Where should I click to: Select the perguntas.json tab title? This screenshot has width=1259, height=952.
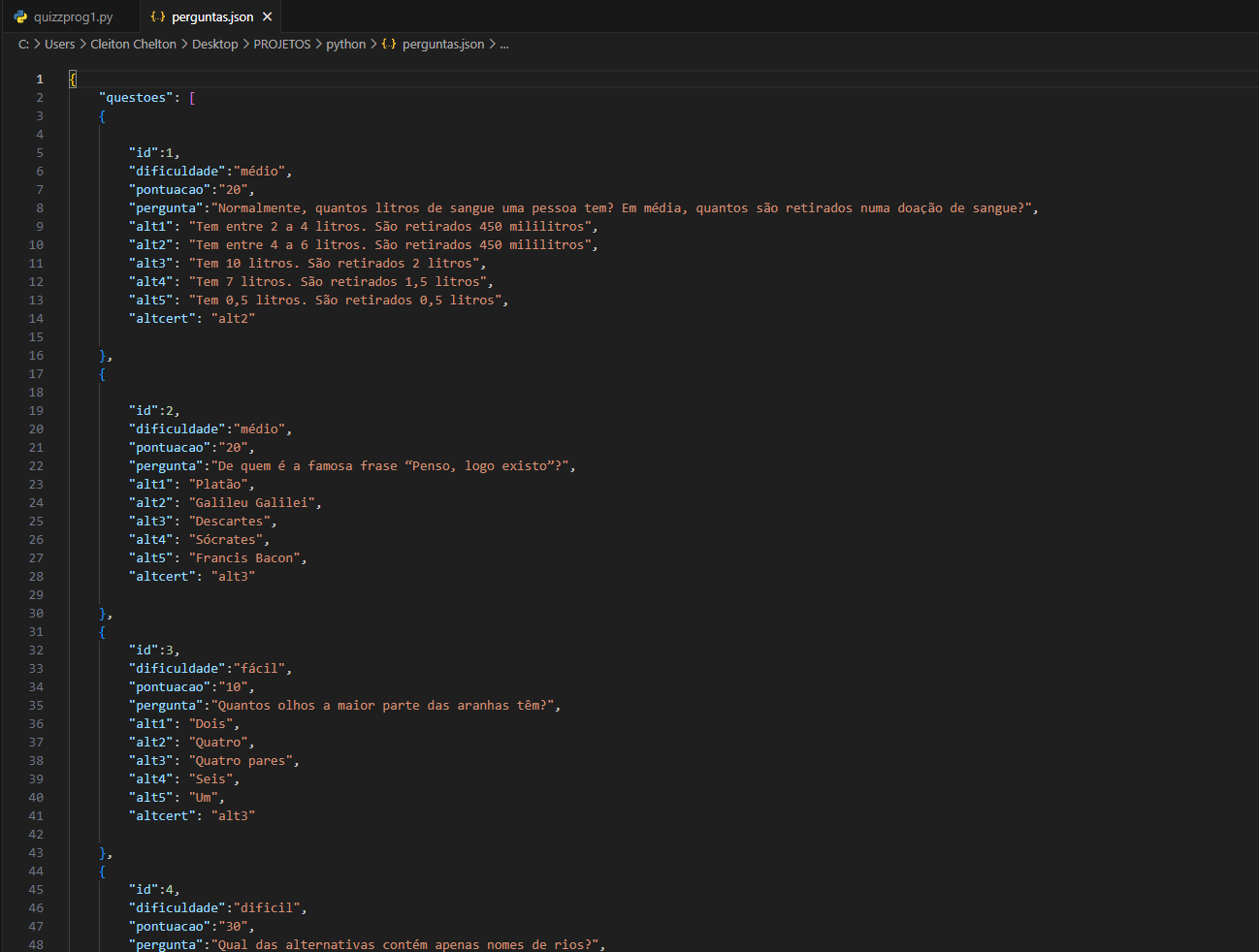pyautogui.click(x=212, y=16)
